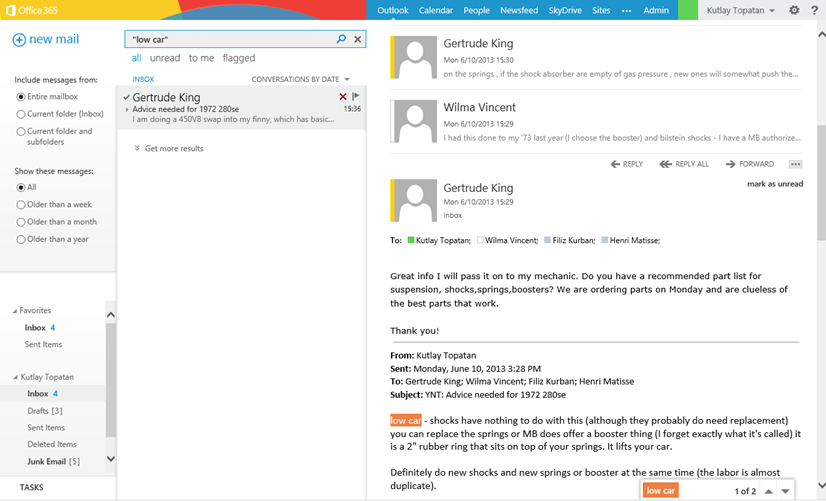
Task: Click the new mail plus icon
Action: [19, 40]
